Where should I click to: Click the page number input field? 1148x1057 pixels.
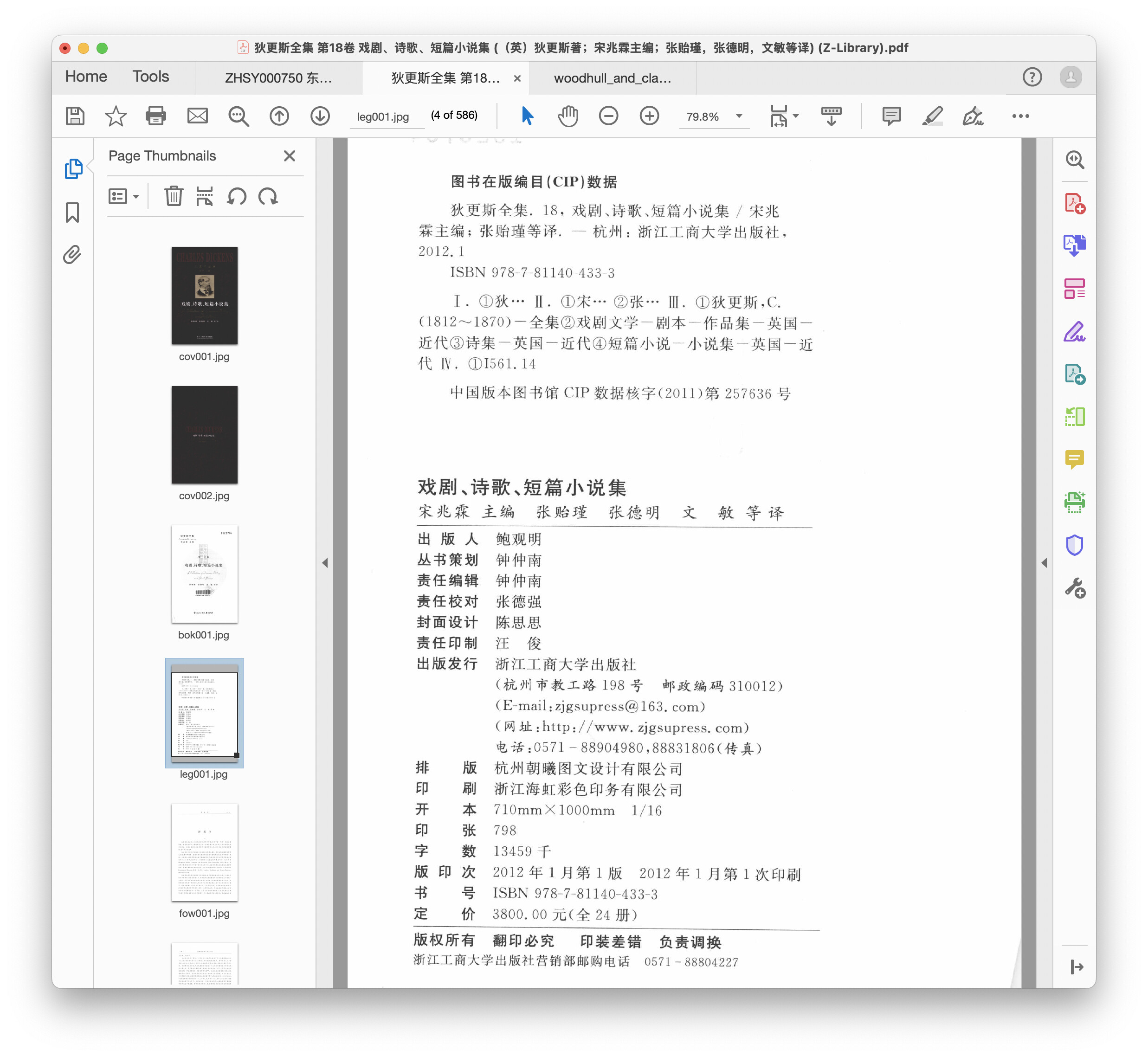tap(383, 116)
